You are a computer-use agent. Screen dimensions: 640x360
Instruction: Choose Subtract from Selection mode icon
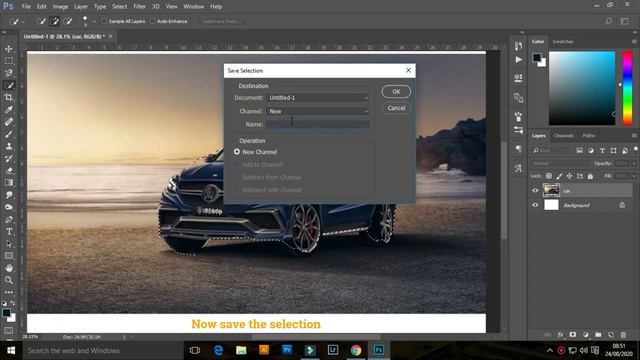67,21
